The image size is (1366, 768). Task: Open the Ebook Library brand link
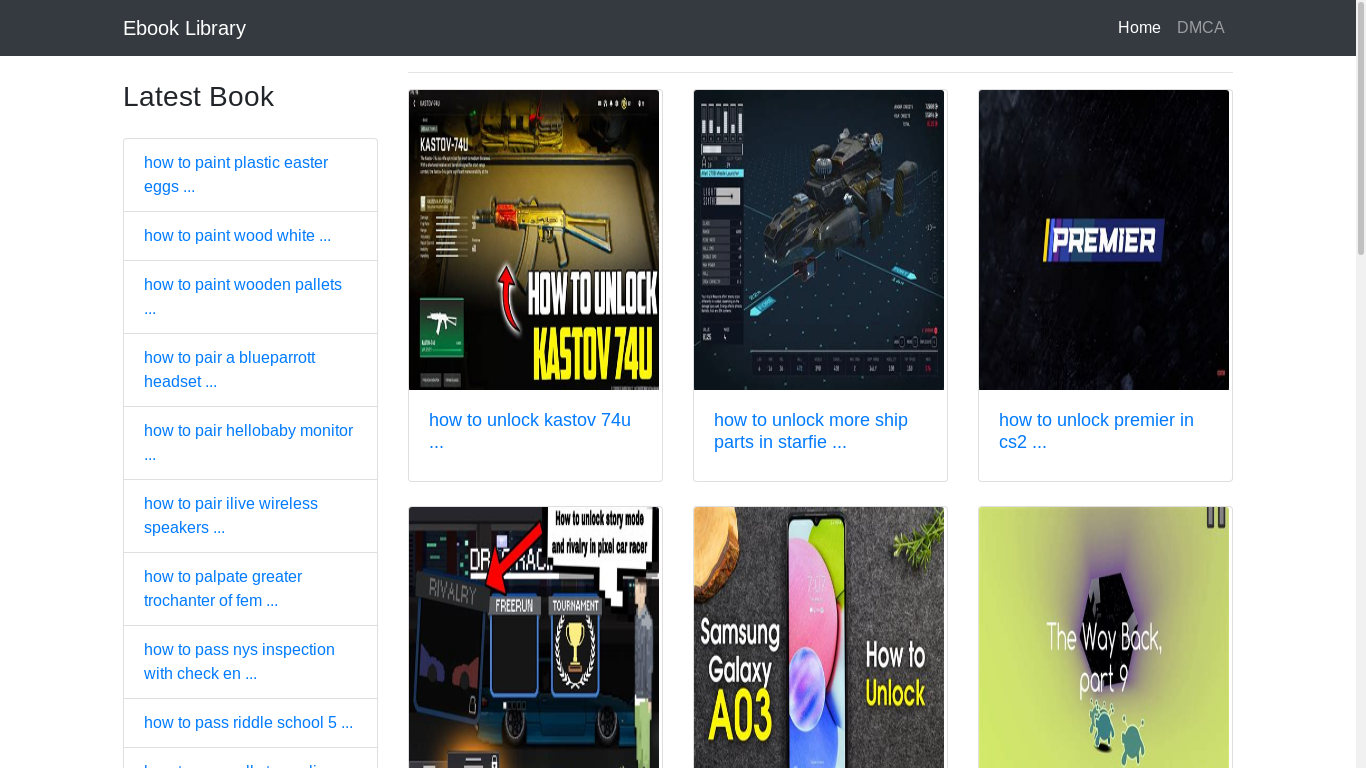pyautogui.click(x=184, y=28)
